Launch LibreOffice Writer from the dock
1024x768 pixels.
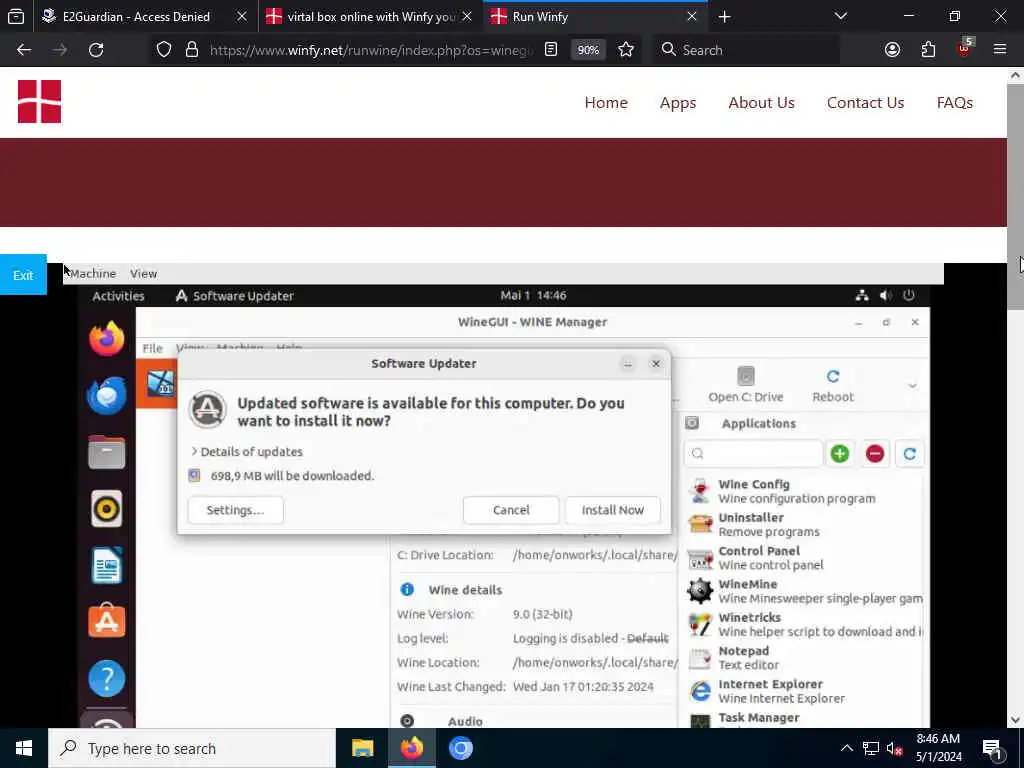106,565
